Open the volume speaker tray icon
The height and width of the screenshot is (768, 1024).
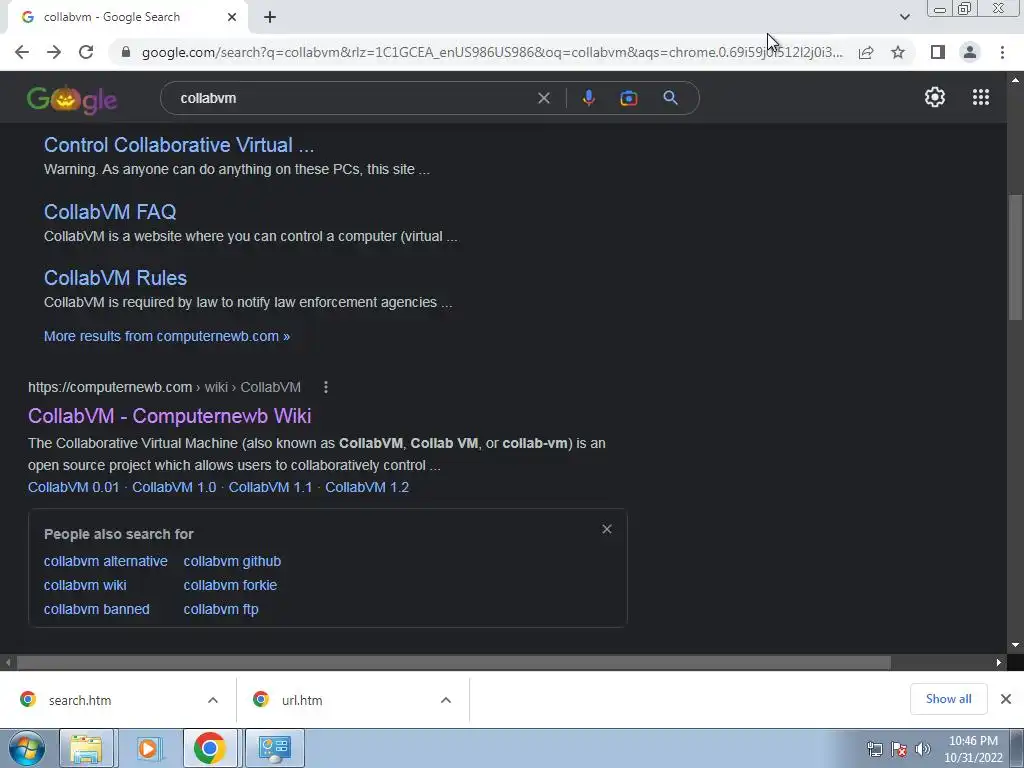[x=923, y=749]
